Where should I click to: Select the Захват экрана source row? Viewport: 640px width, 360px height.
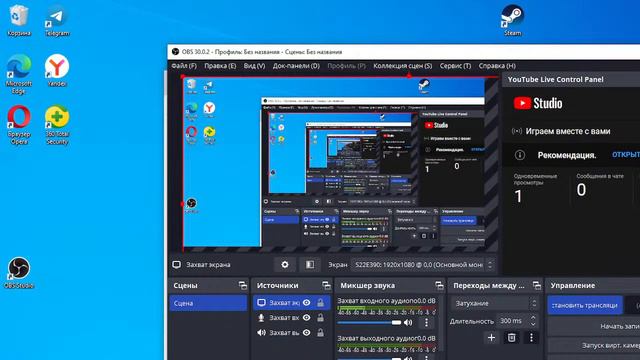(x=291, y=302)
